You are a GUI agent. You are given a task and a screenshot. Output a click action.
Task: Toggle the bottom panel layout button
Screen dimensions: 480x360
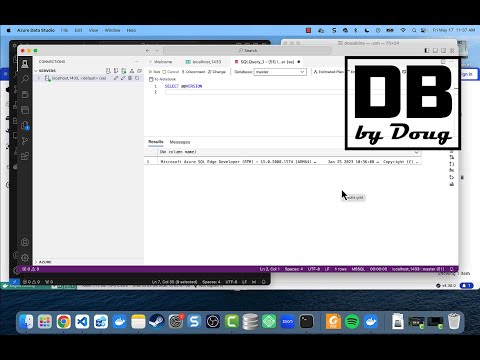(435, 51)
